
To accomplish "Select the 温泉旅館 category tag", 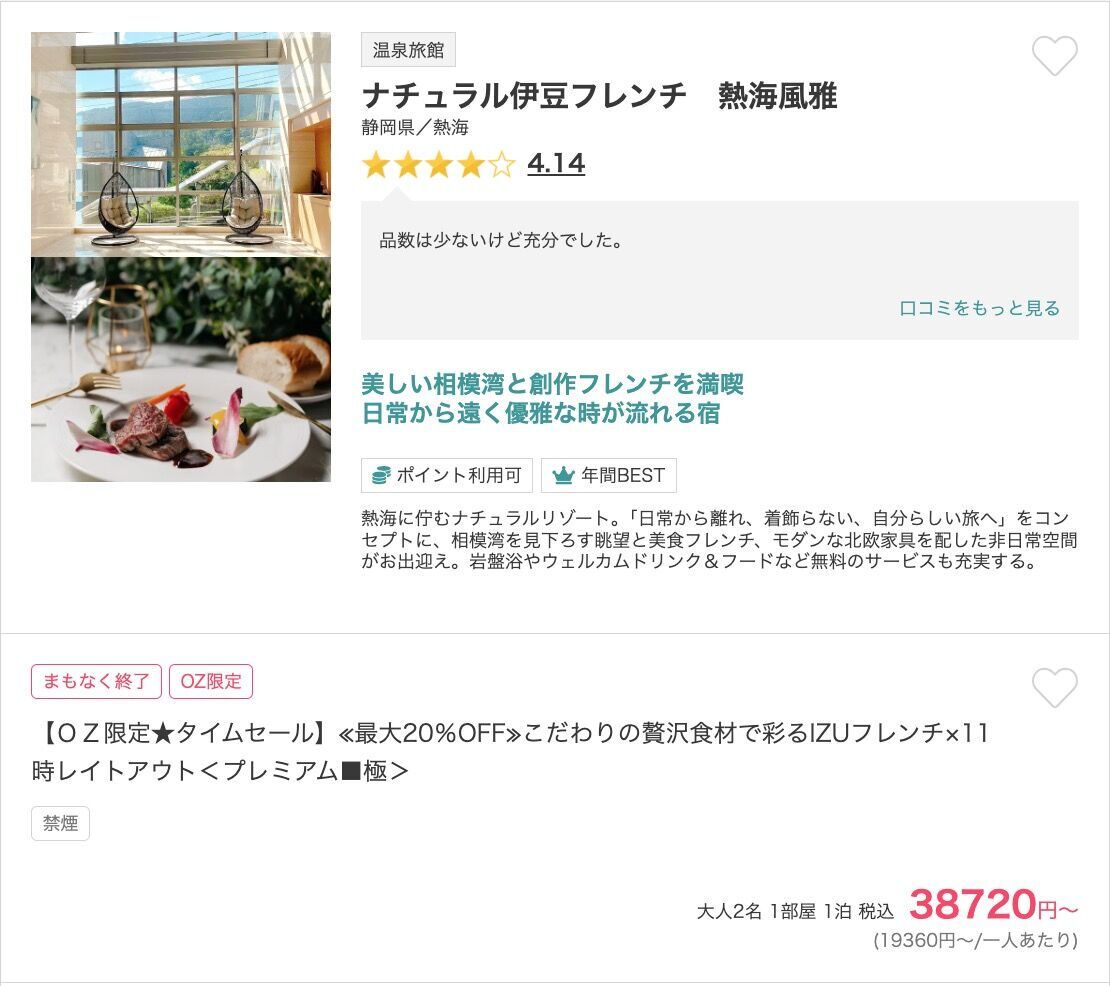I will click(408, 50).
